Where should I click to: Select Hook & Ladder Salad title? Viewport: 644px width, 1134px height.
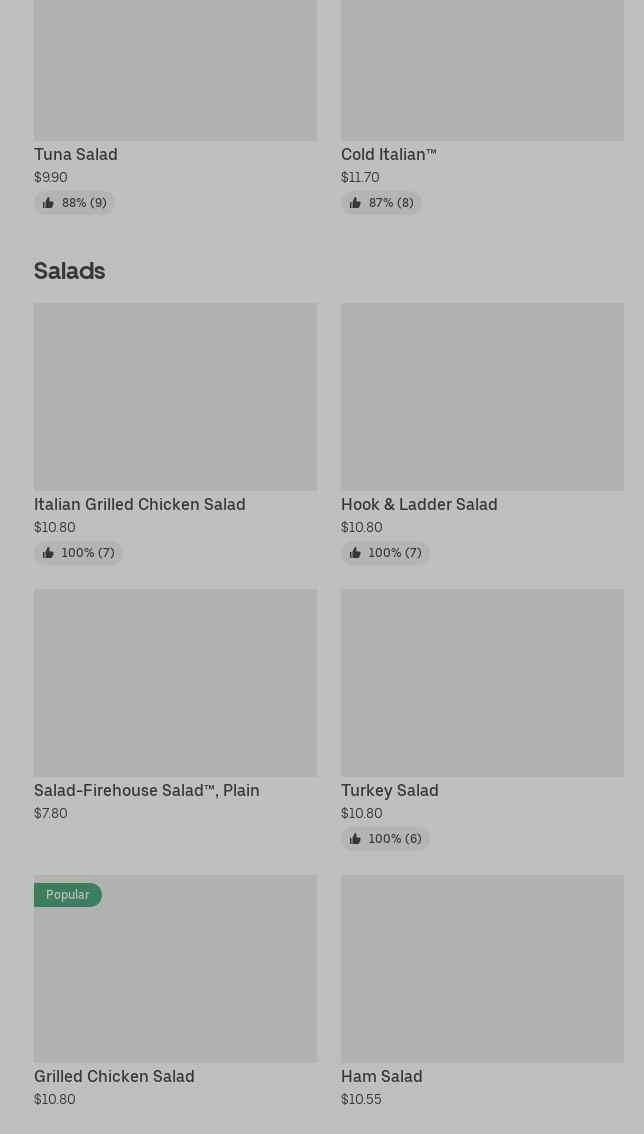[419, 504]
